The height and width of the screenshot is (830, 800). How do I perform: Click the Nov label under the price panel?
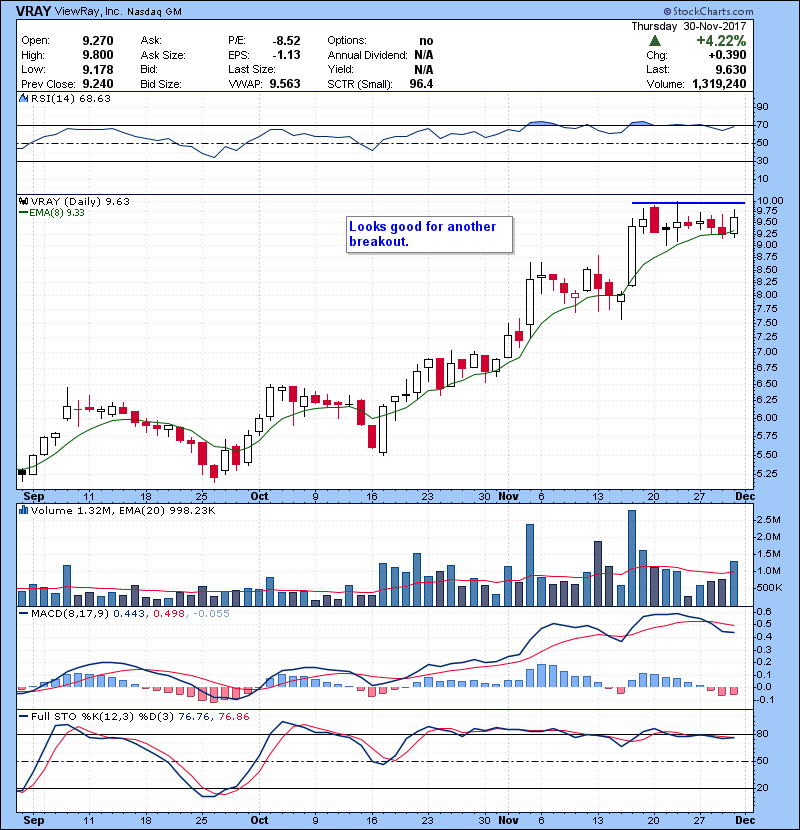click(x=508, y=496)
